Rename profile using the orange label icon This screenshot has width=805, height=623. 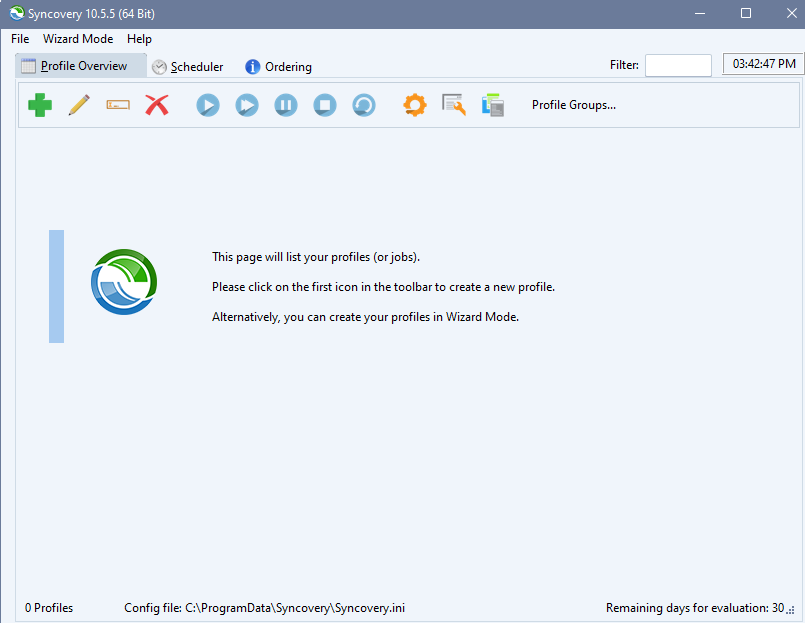[118, 105]
